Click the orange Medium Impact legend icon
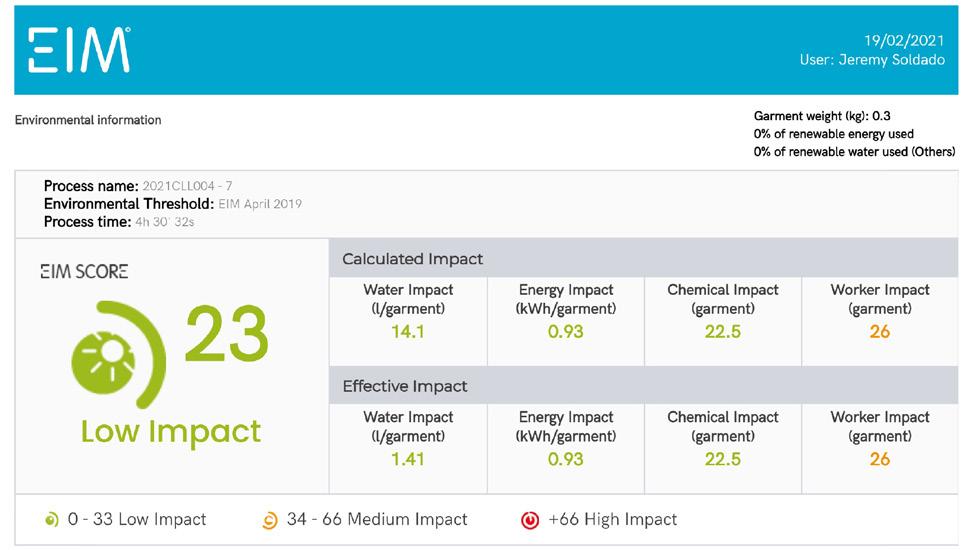Viewport: 966px width, 550px height. (x=270, y=520)
